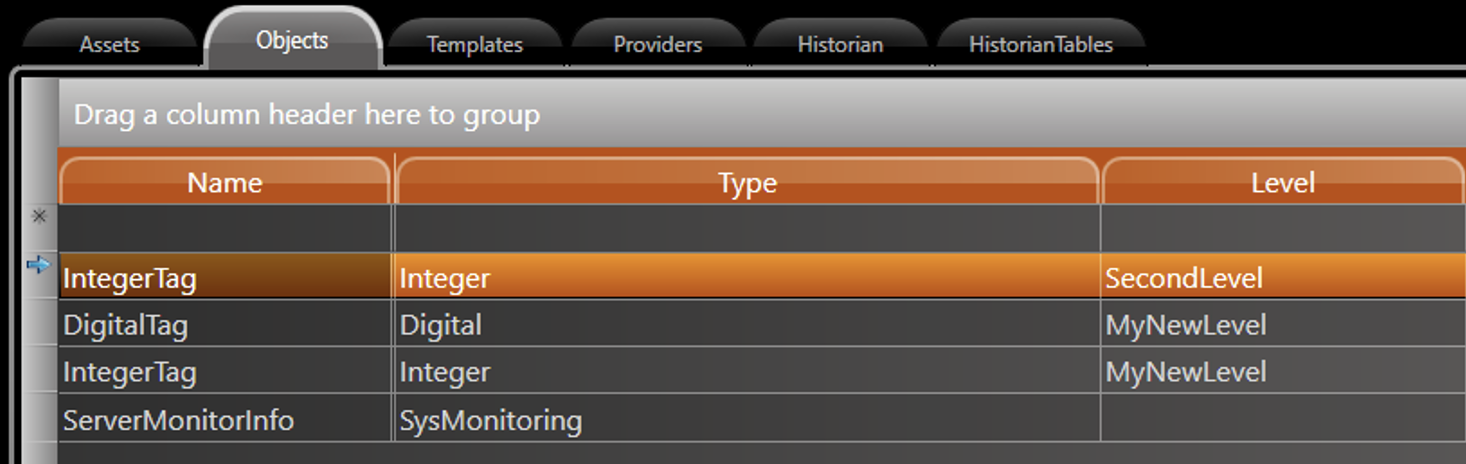Viewport: 1466px width, 464px height.
Task: Sort by the Type column header
Action: point(747,183)
